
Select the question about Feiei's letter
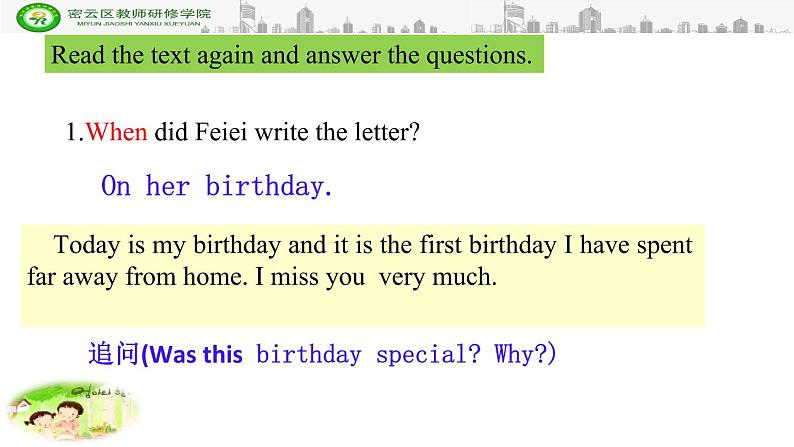click(x=241, y=132)
